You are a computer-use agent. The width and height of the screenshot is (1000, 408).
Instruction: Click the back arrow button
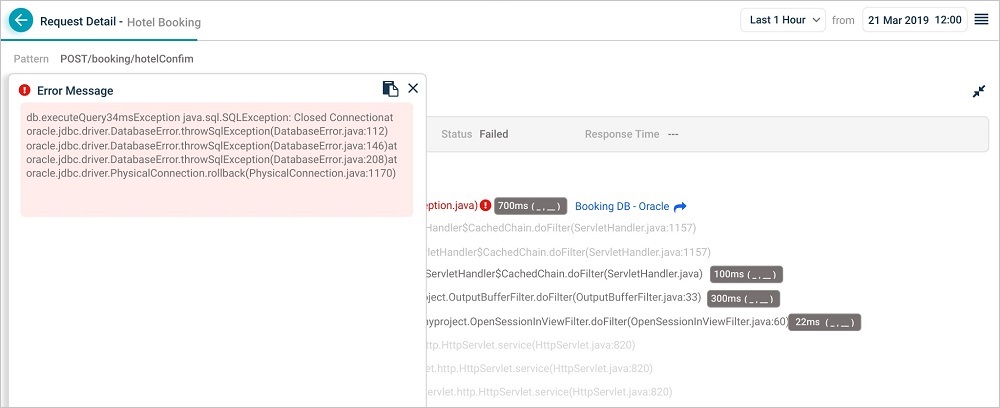(20, 20)
